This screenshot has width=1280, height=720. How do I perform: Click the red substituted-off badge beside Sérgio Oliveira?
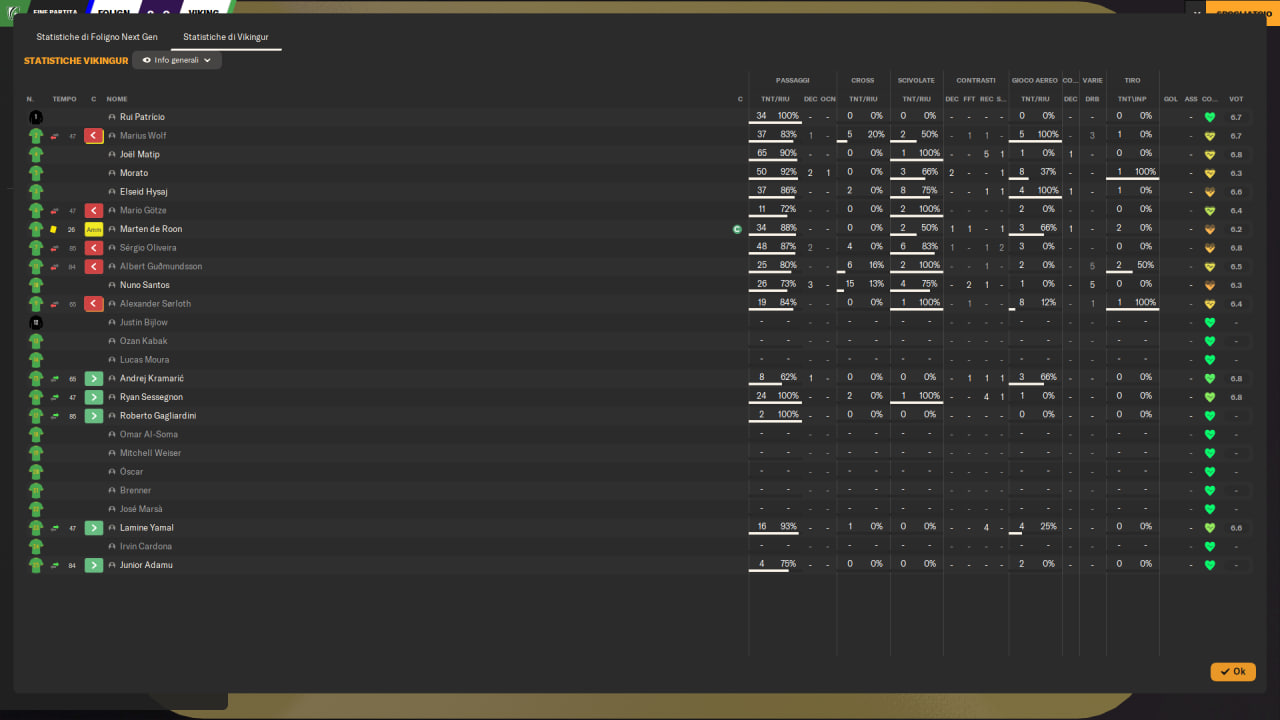(94, 248)
